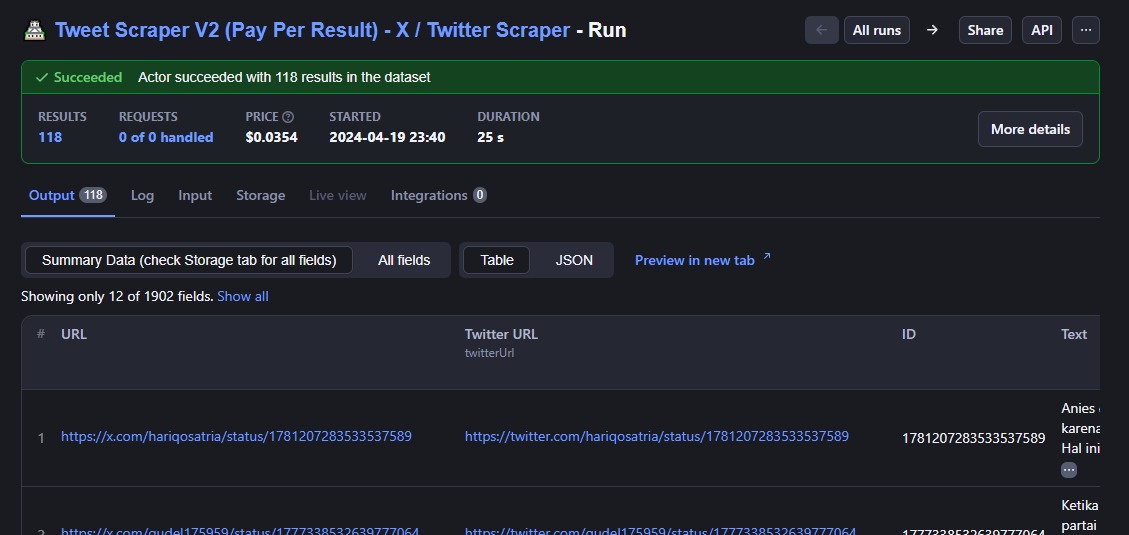Image resolution: width=1129 pixels, height=535 pixels.
Task: Click the price info question mark icon
Action: click(x=288, y=117)
